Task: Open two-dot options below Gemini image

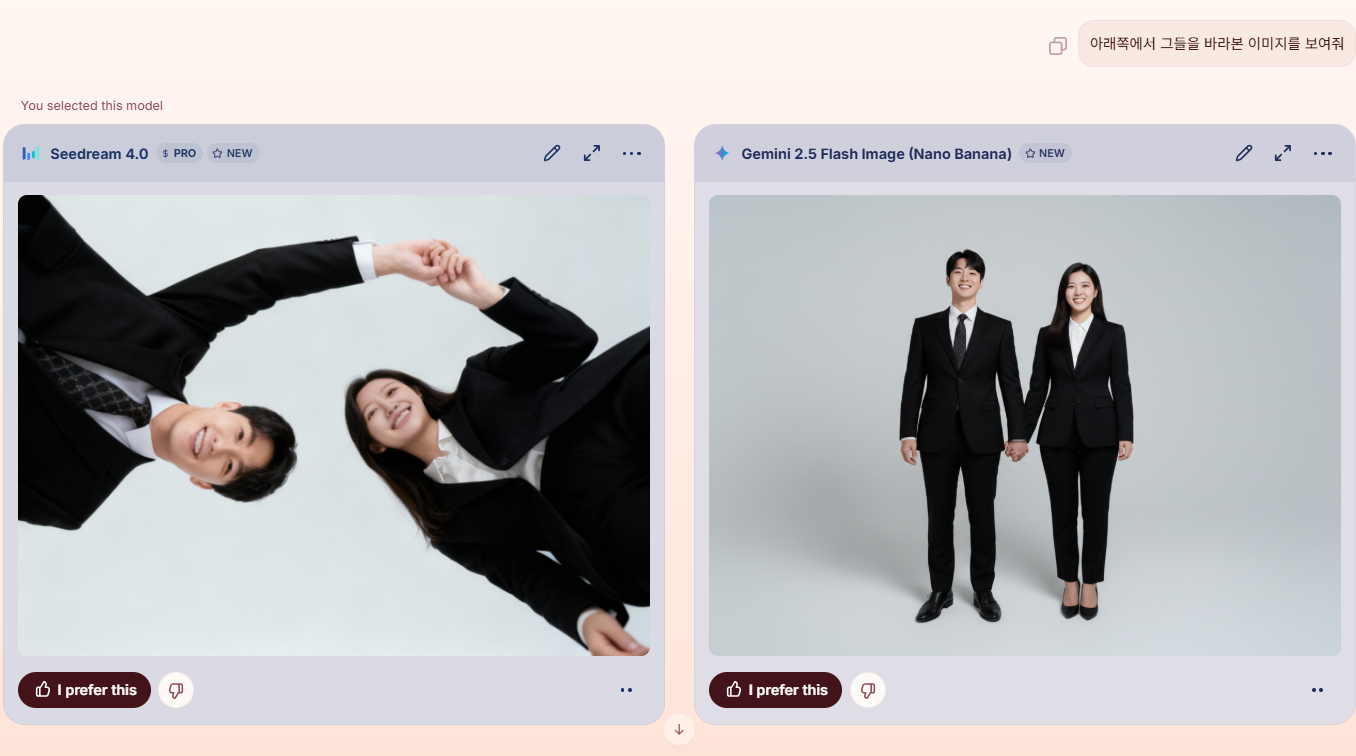Action: click(x=1317, y=690)
